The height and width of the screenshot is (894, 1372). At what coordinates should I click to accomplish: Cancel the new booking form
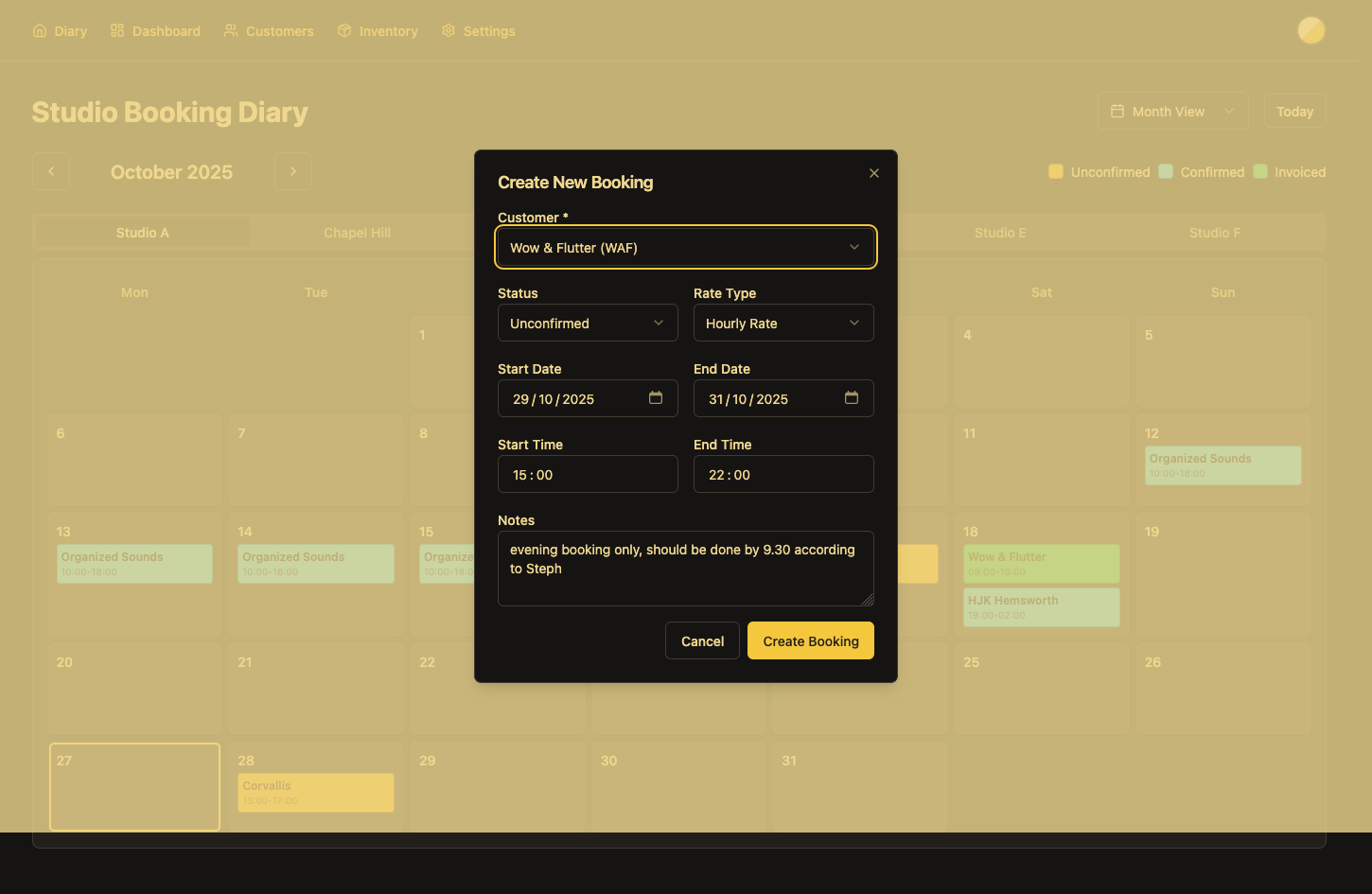(x=702, y=640)
